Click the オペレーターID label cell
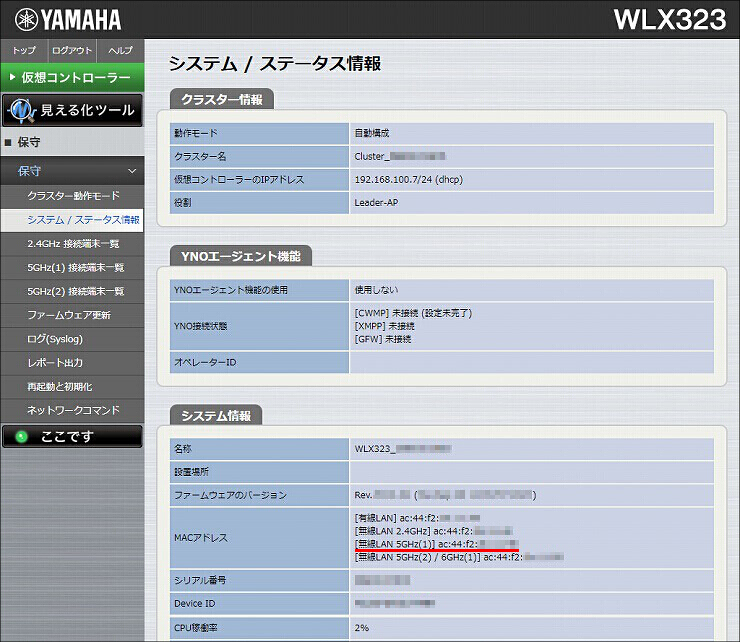Image resolution: width=740 pixels, height=642 pixels. [x=260, y=362]
